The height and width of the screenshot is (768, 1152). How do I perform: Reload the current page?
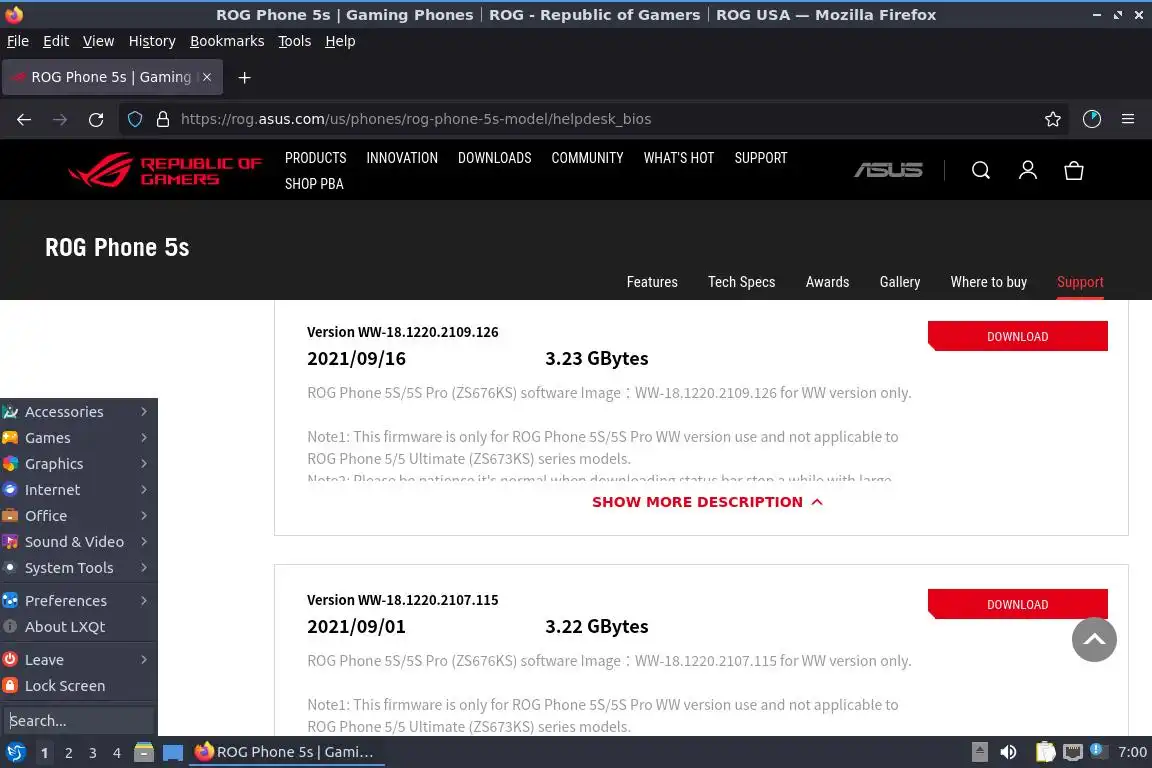pyautogui.click(x=96, y=119)
